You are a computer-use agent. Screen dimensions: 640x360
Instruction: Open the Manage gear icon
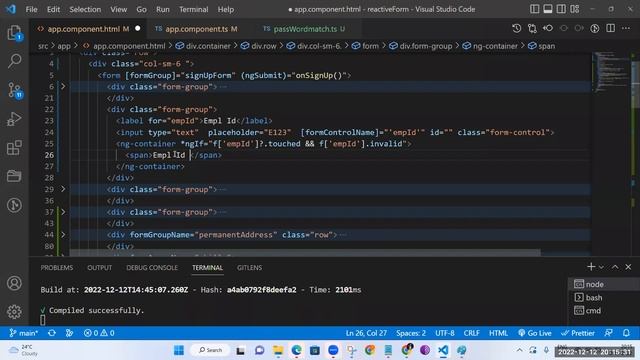(x=14, y=312)
